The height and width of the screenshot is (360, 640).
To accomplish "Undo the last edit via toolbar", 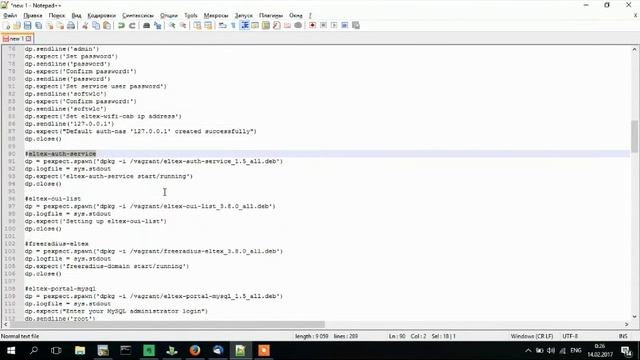I will tap(121, 25).
